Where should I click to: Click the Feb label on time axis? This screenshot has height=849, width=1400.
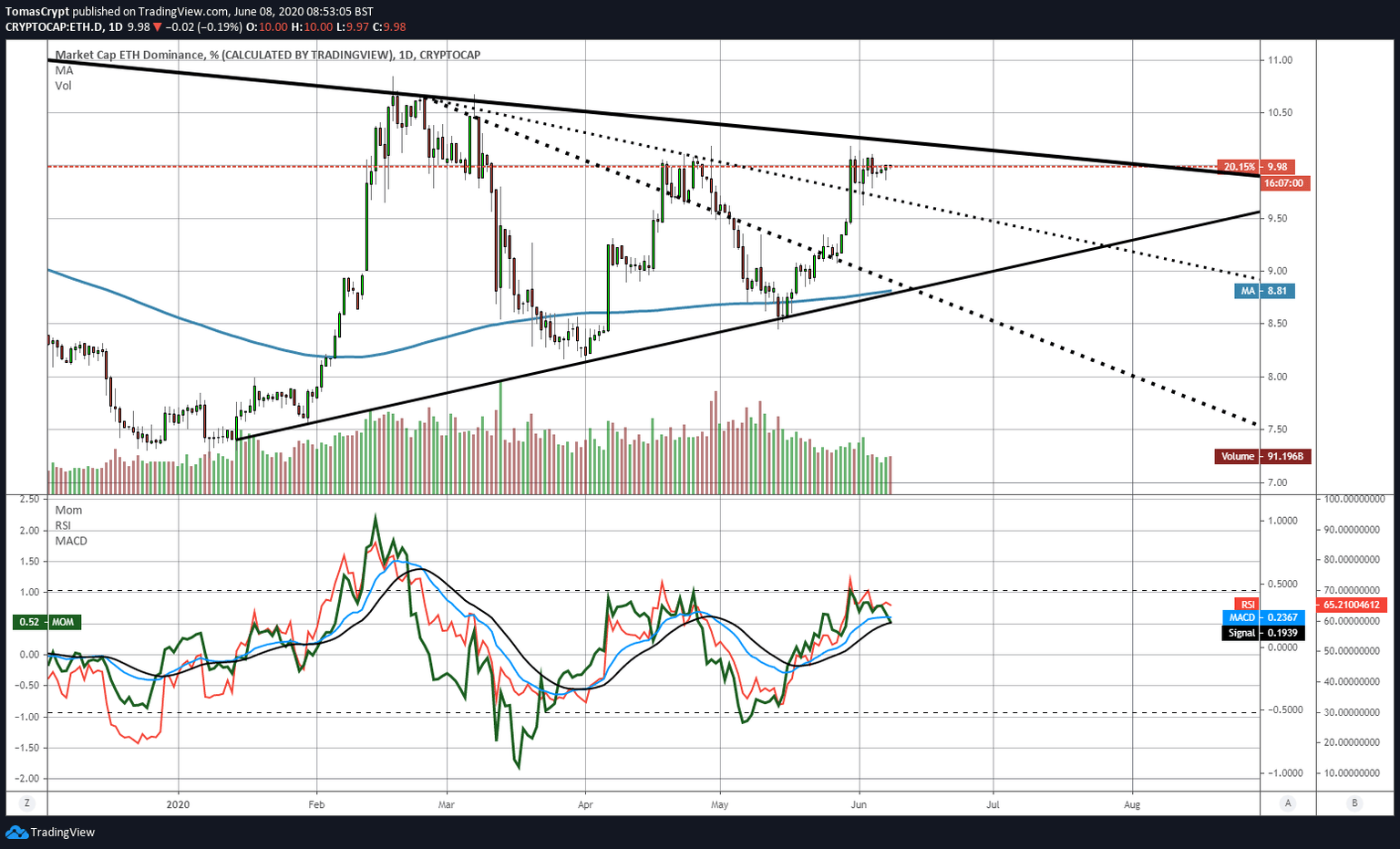[316, 804]
